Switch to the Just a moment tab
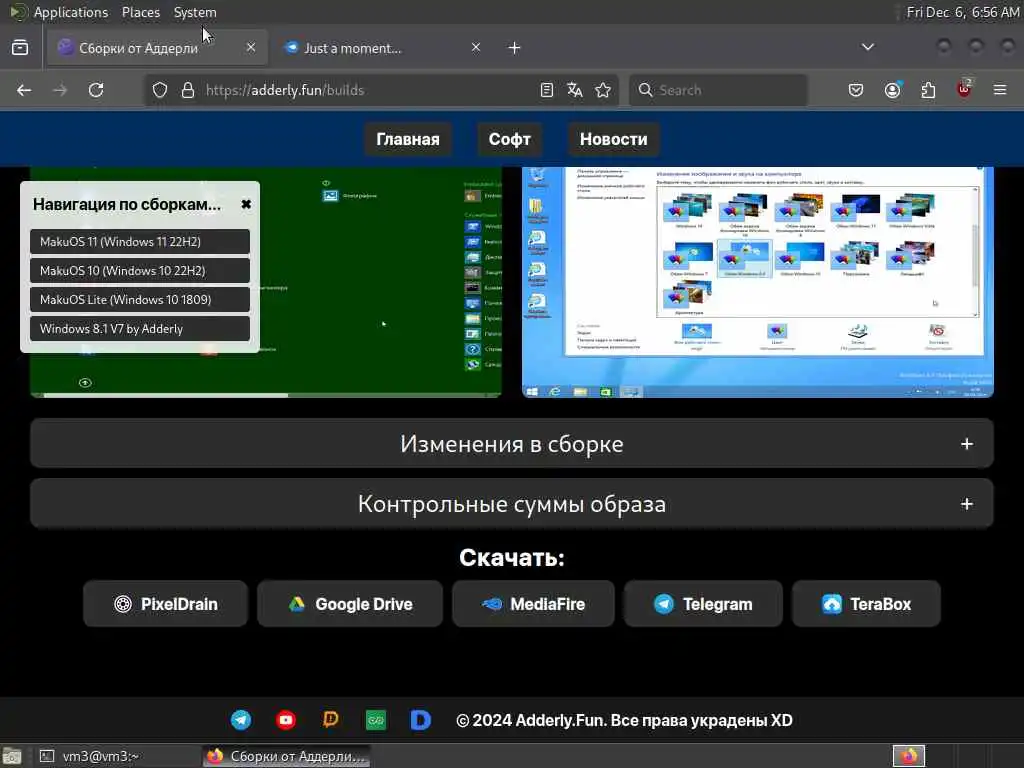The height and width of the screenshot is (768, 1024). click(x=382, y=48)
